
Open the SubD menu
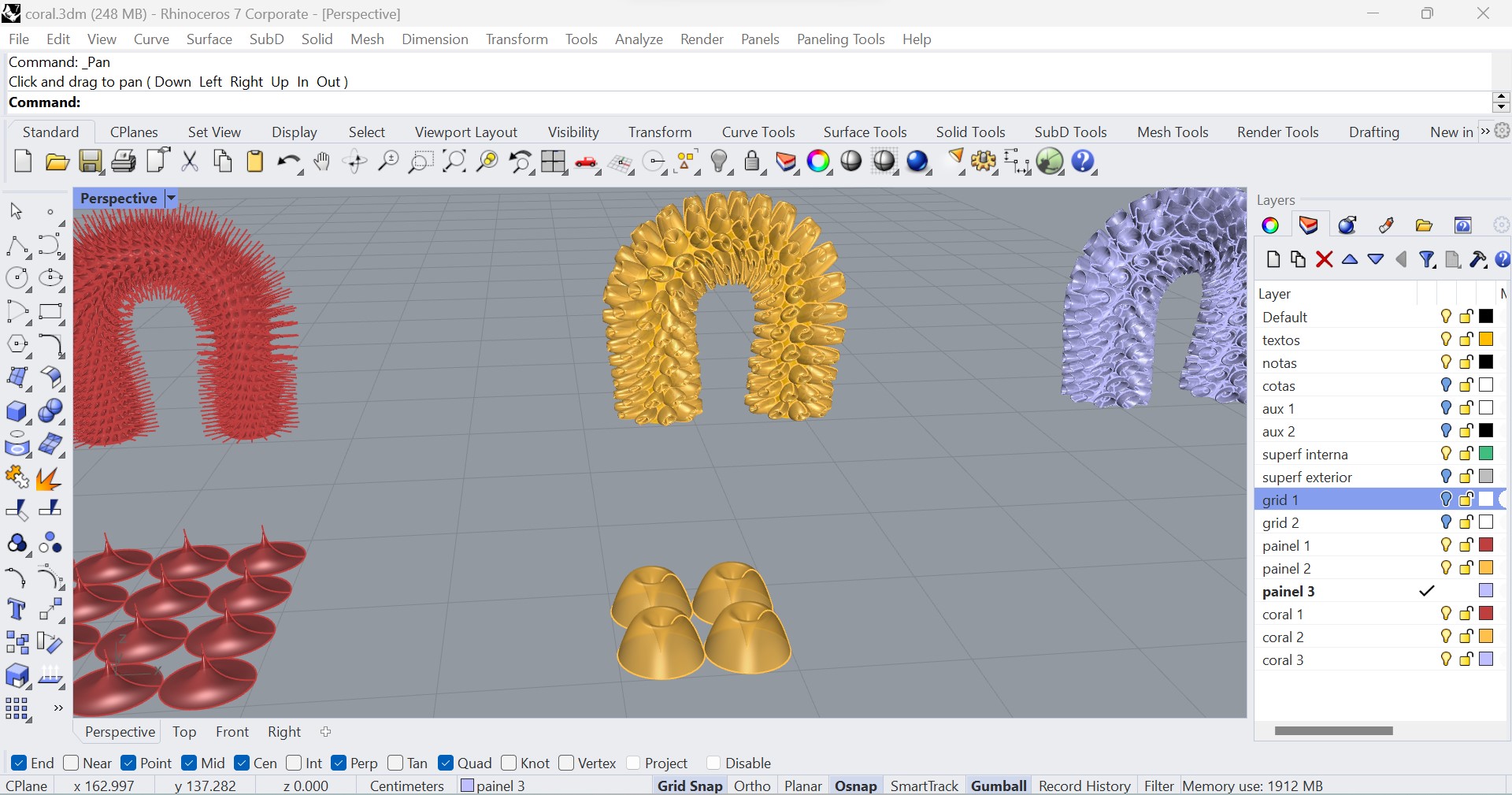coord(267,39)
